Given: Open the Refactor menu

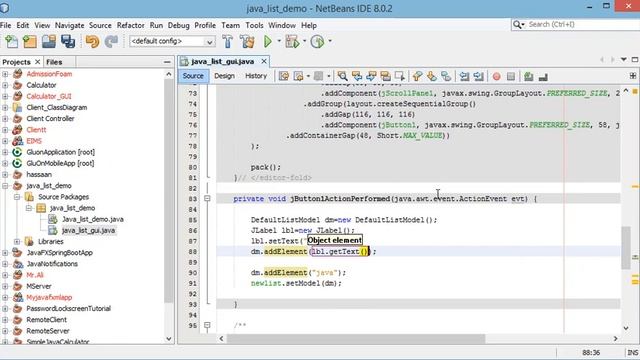Looking at the screenshot, I should click(131, 25).
